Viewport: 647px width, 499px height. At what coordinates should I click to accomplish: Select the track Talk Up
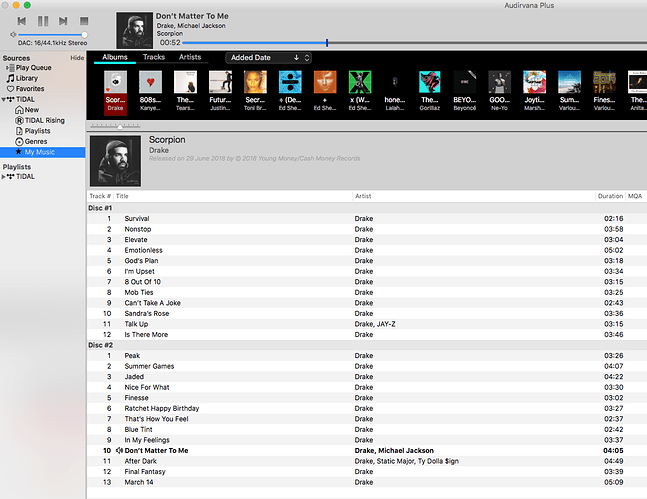tap(367, 324)
